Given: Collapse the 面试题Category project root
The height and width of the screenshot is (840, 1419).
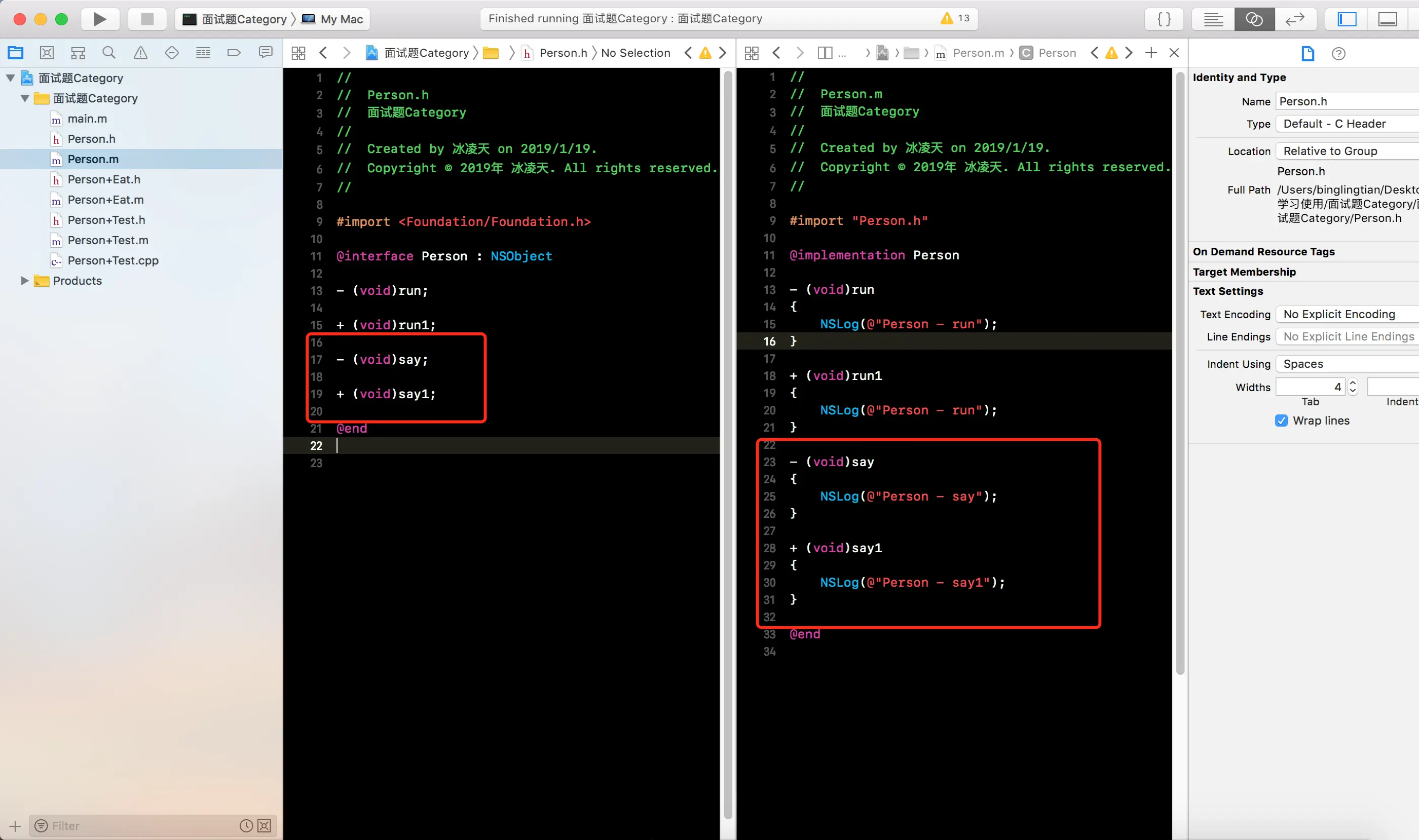Looking at the screenshot, I should [x=10, y=78].
